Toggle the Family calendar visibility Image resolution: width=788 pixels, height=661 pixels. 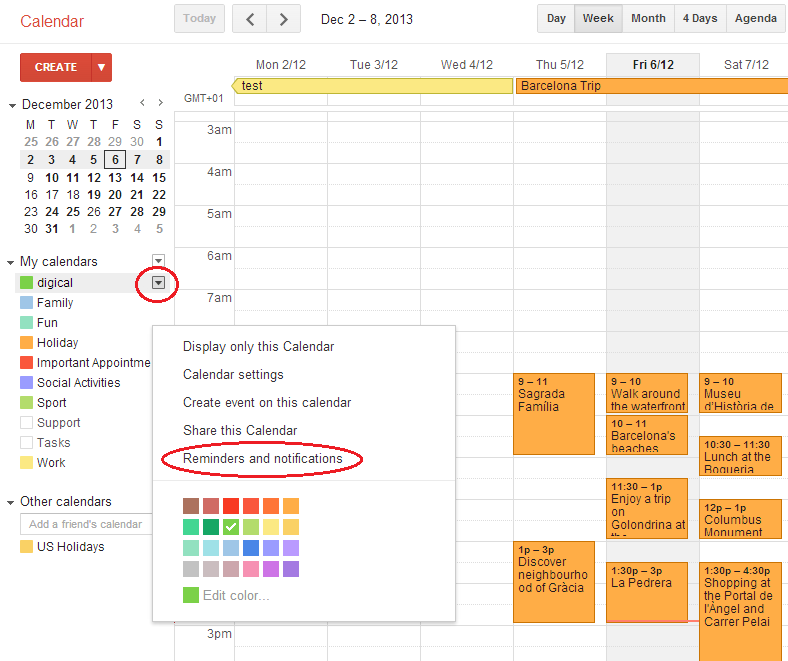tap(27, 303)
